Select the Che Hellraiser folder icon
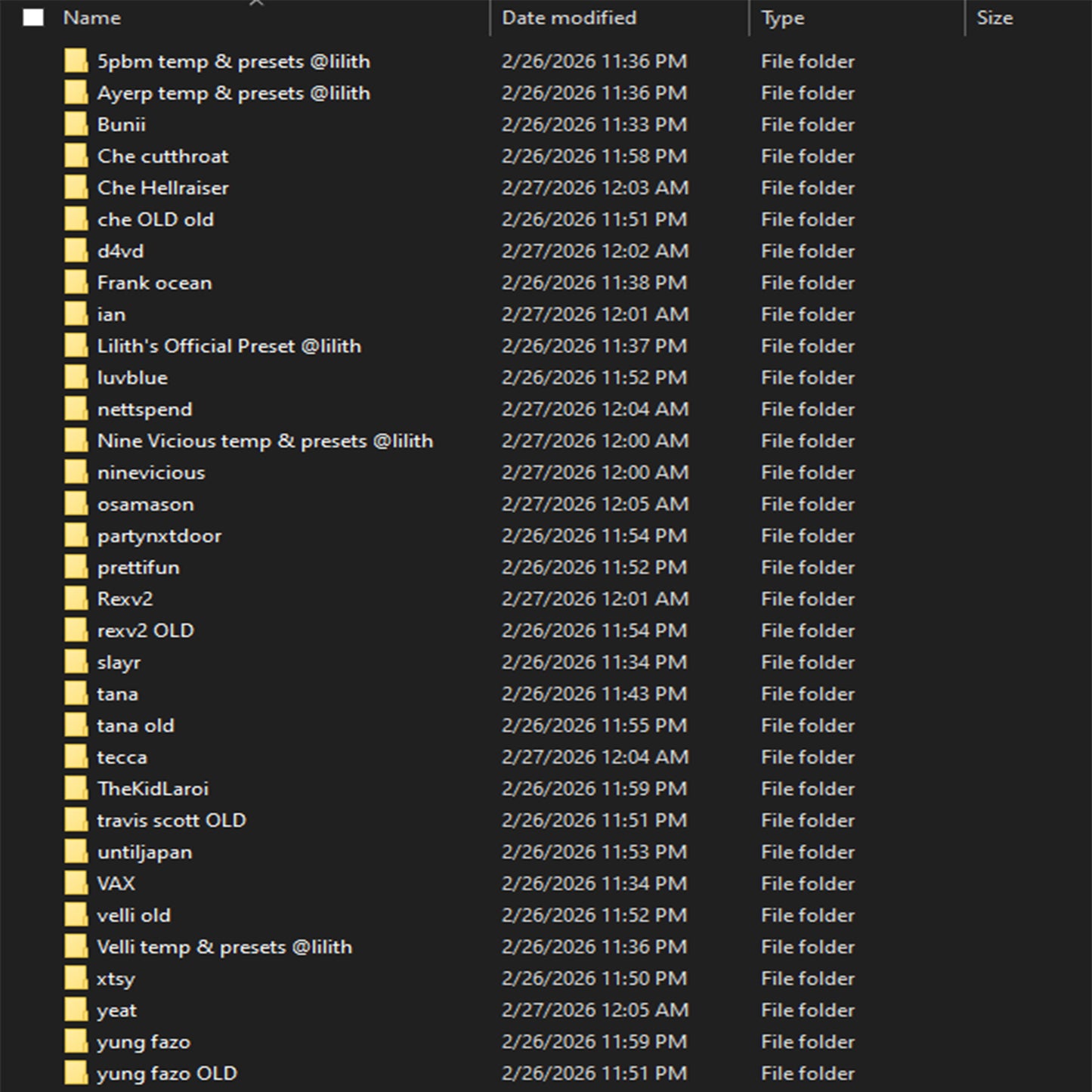1092x1092 pixels. click(76, 187)
